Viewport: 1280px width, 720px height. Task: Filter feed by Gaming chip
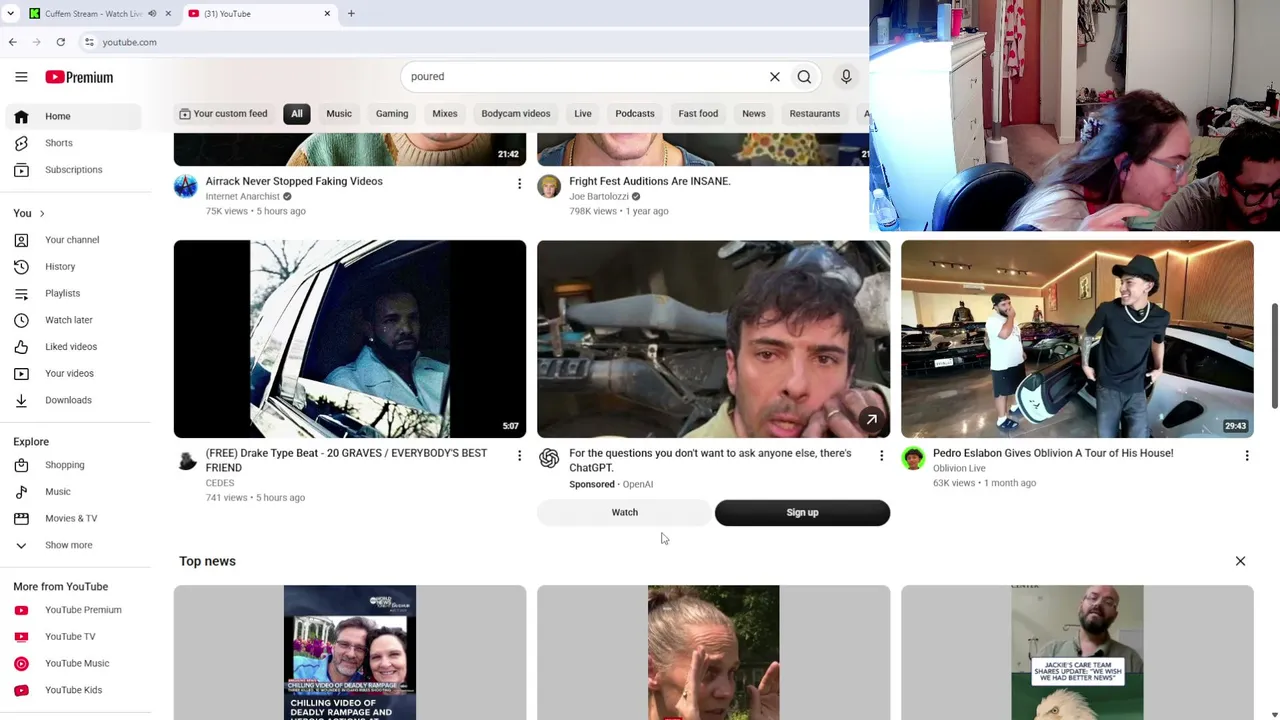tap(392, 114)
